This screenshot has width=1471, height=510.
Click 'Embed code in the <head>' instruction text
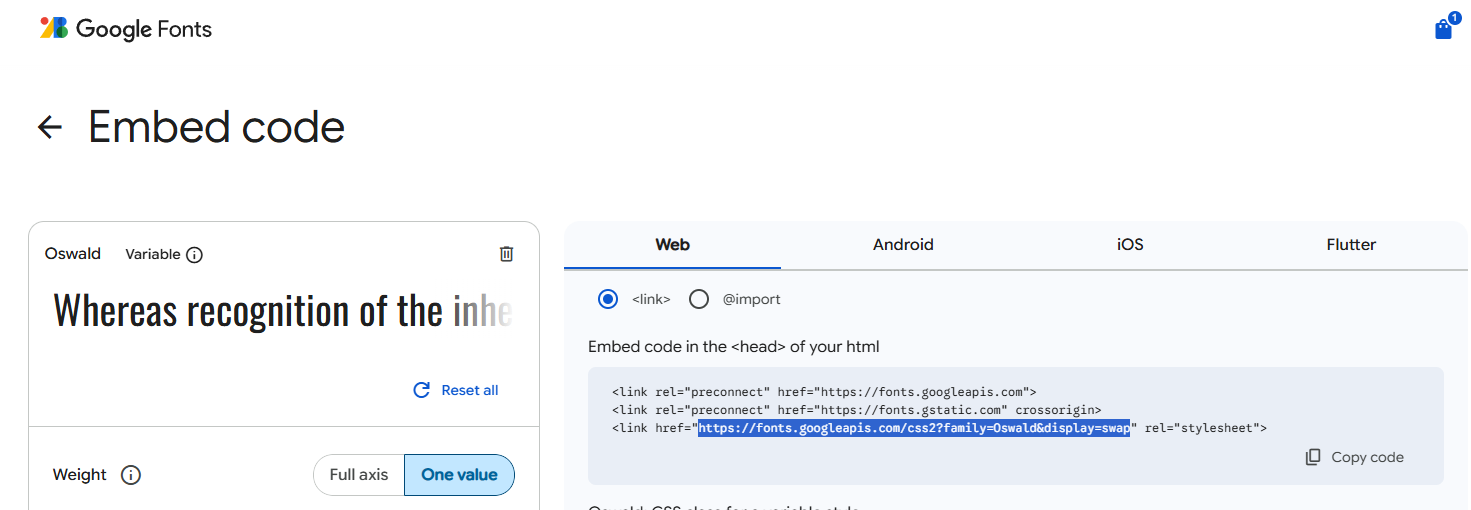click(x=734, y=347)
